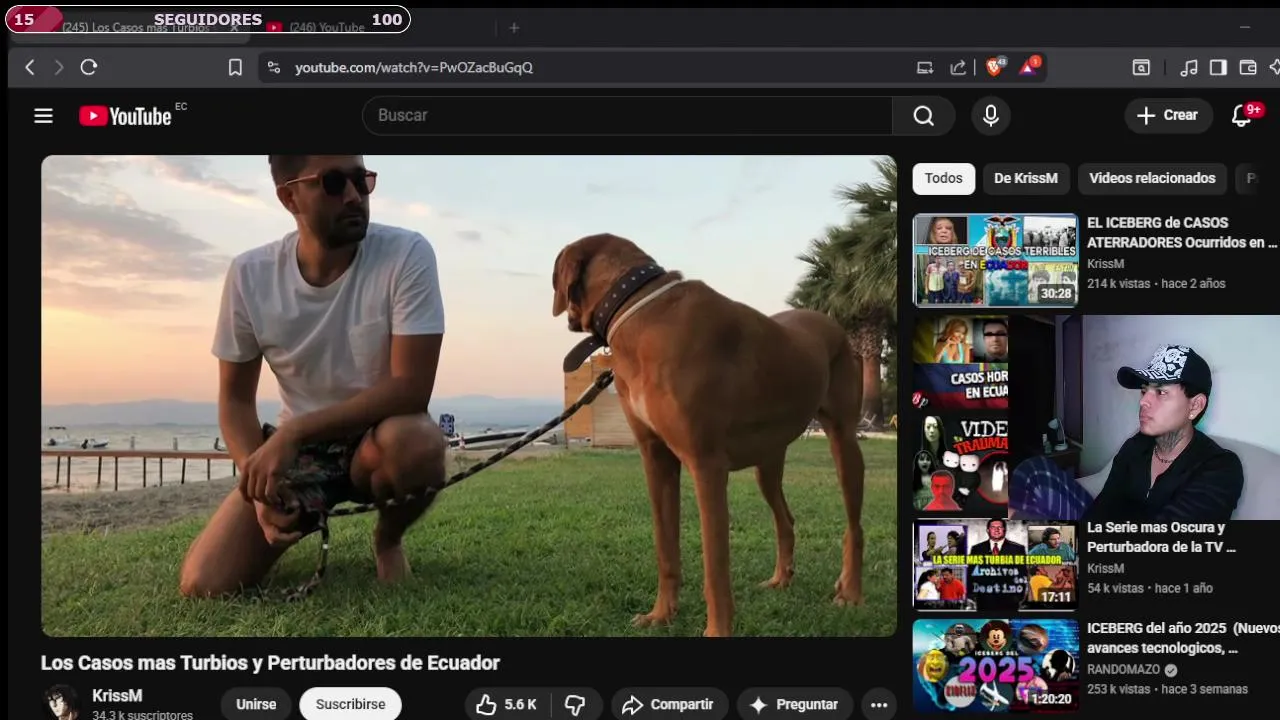
Task: Open site settings icon beside the URL
Action: [273, 67]
